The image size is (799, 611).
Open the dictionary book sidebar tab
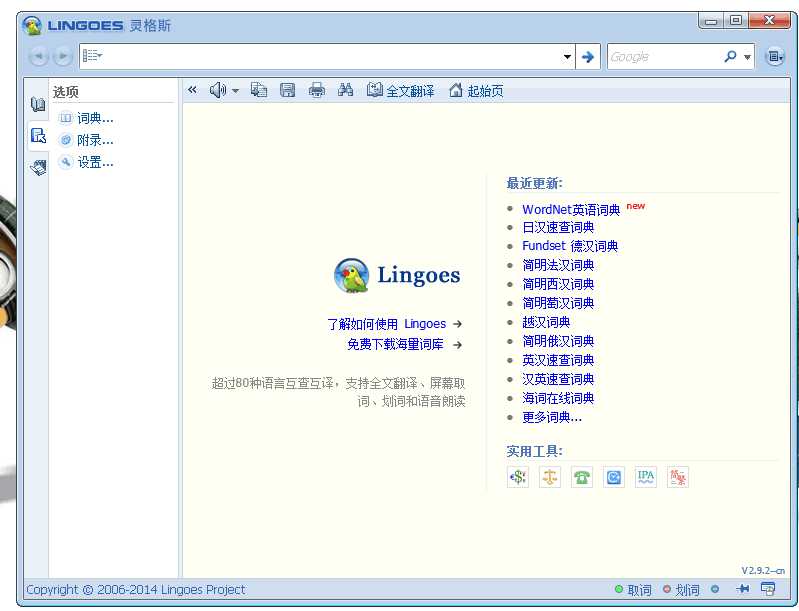pos(38,104)
